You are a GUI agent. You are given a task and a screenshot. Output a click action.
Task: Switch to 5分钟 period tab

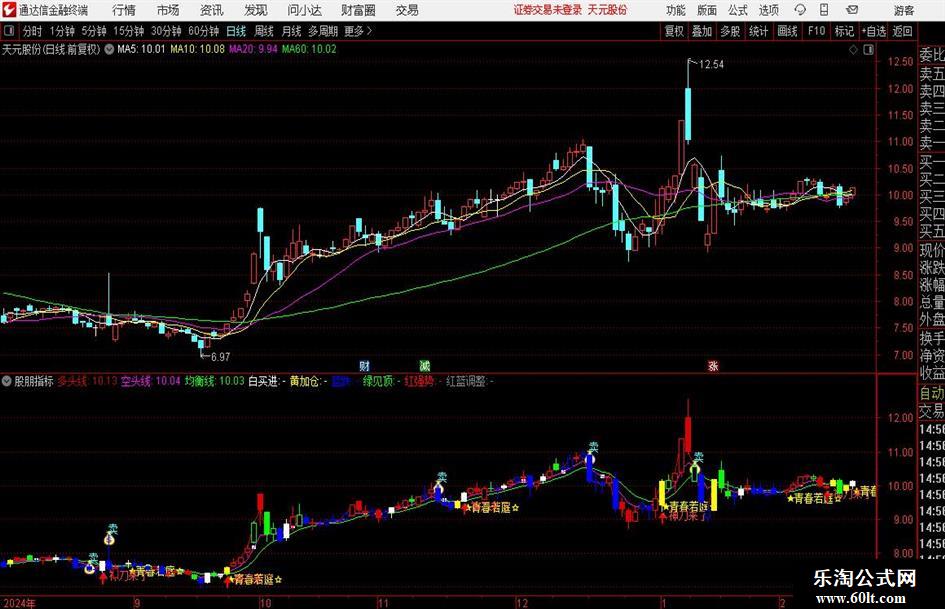(x=94, y=31)
